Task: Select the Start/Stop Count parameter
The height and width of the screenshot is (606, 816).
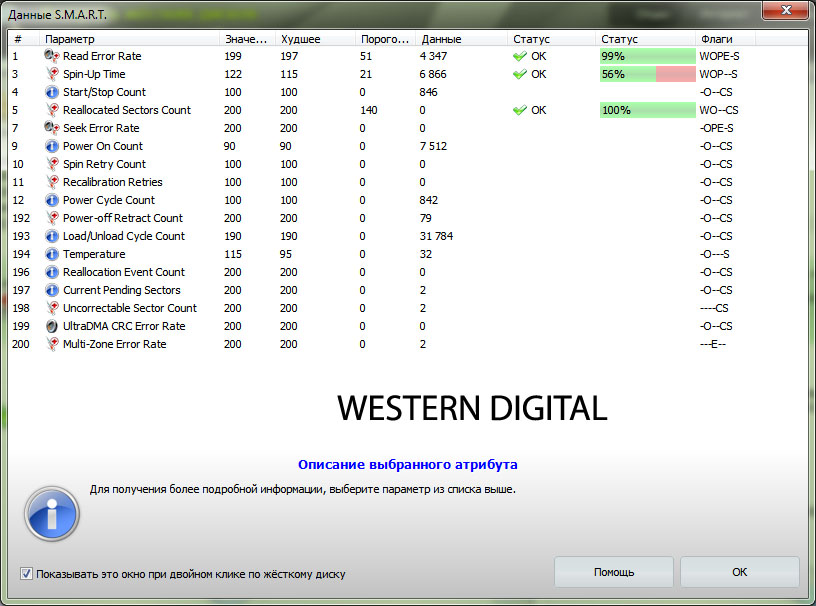Action: point(104,92)
